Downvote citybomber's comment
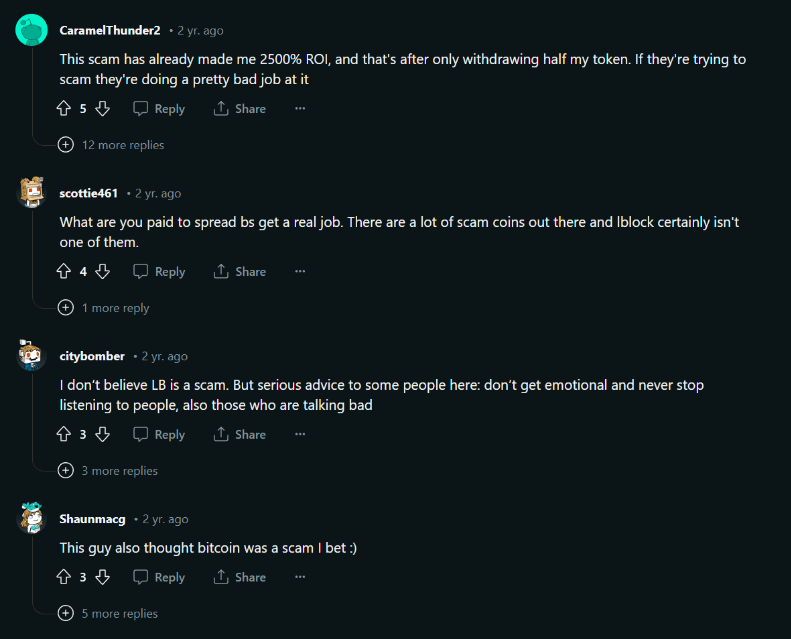The height and width of the screenshot is (639, 791). tap(102, 434)
